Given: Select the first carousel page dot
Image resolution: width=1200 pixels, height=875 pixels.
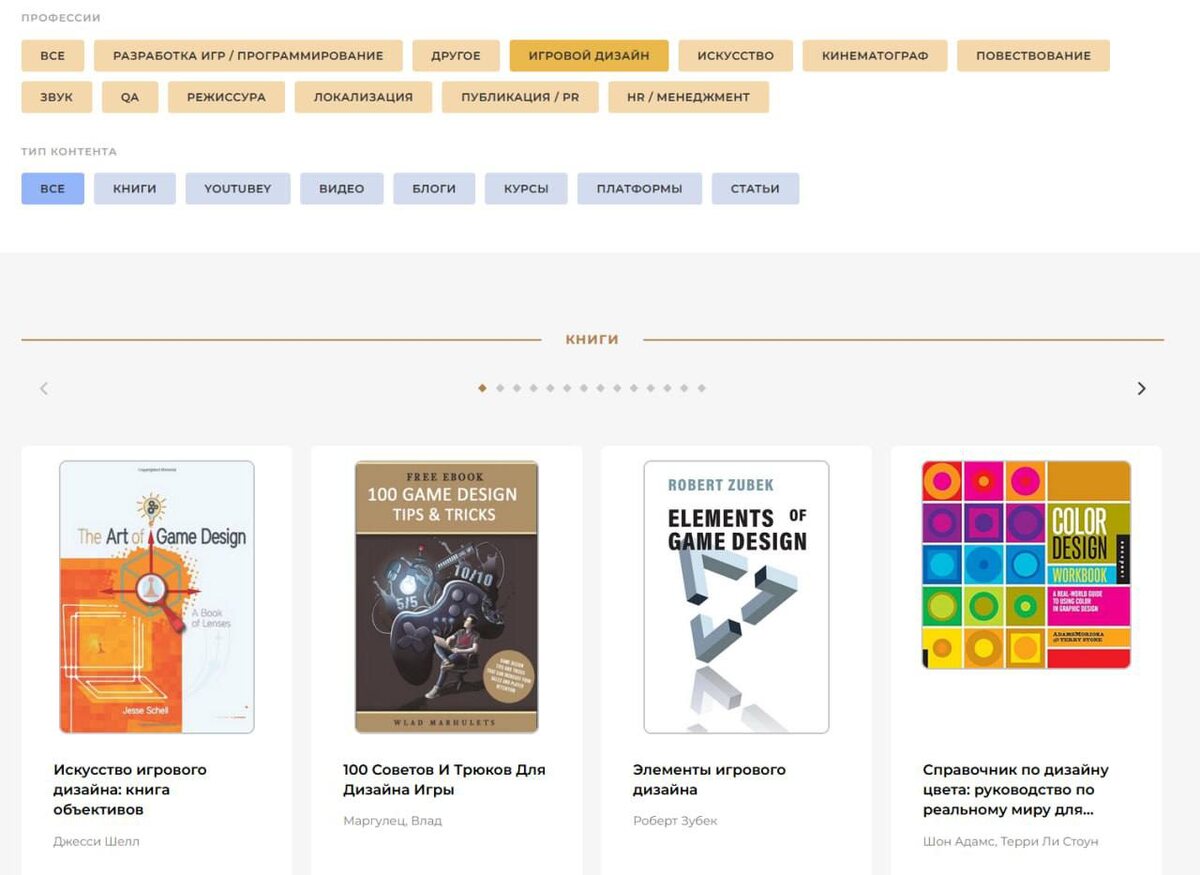Looking at the screenshot, I should (482, 388).
